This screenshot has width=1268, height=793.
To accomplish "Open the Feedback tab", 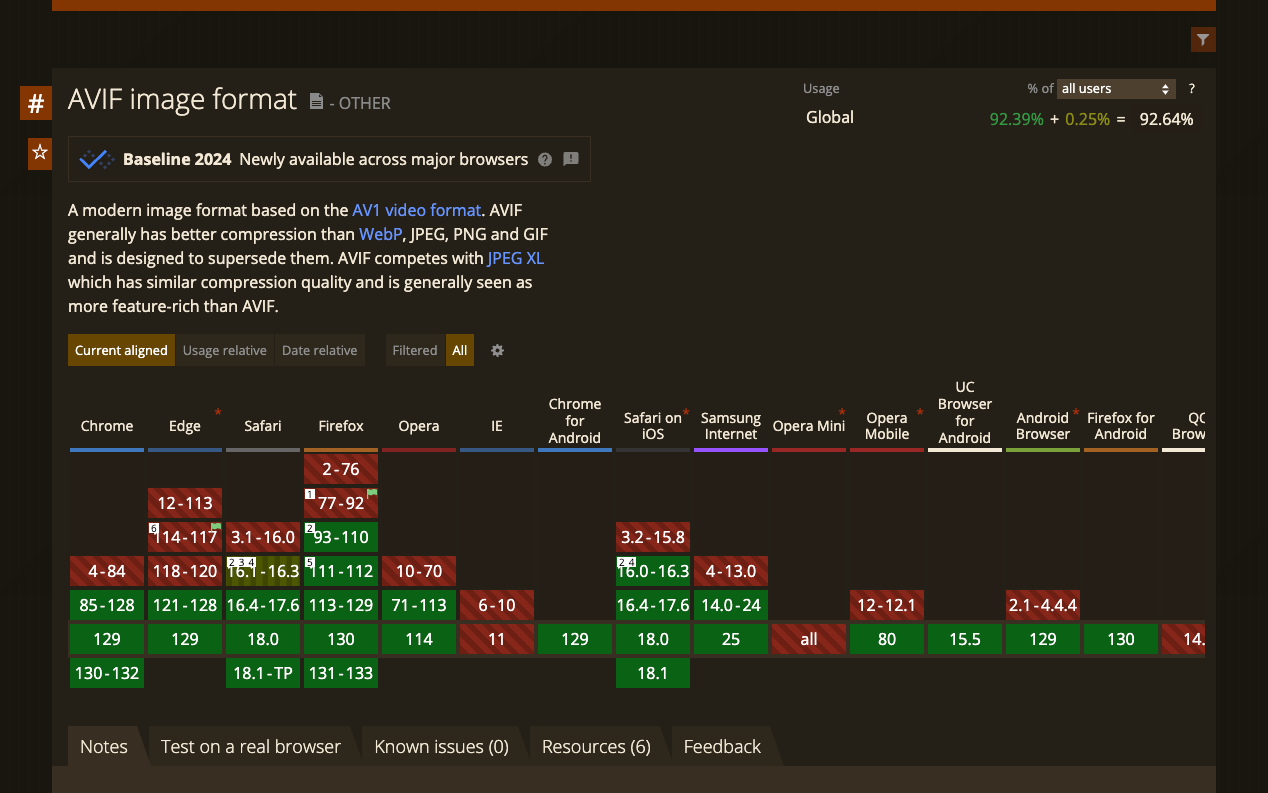I will (x=722, y=746).
